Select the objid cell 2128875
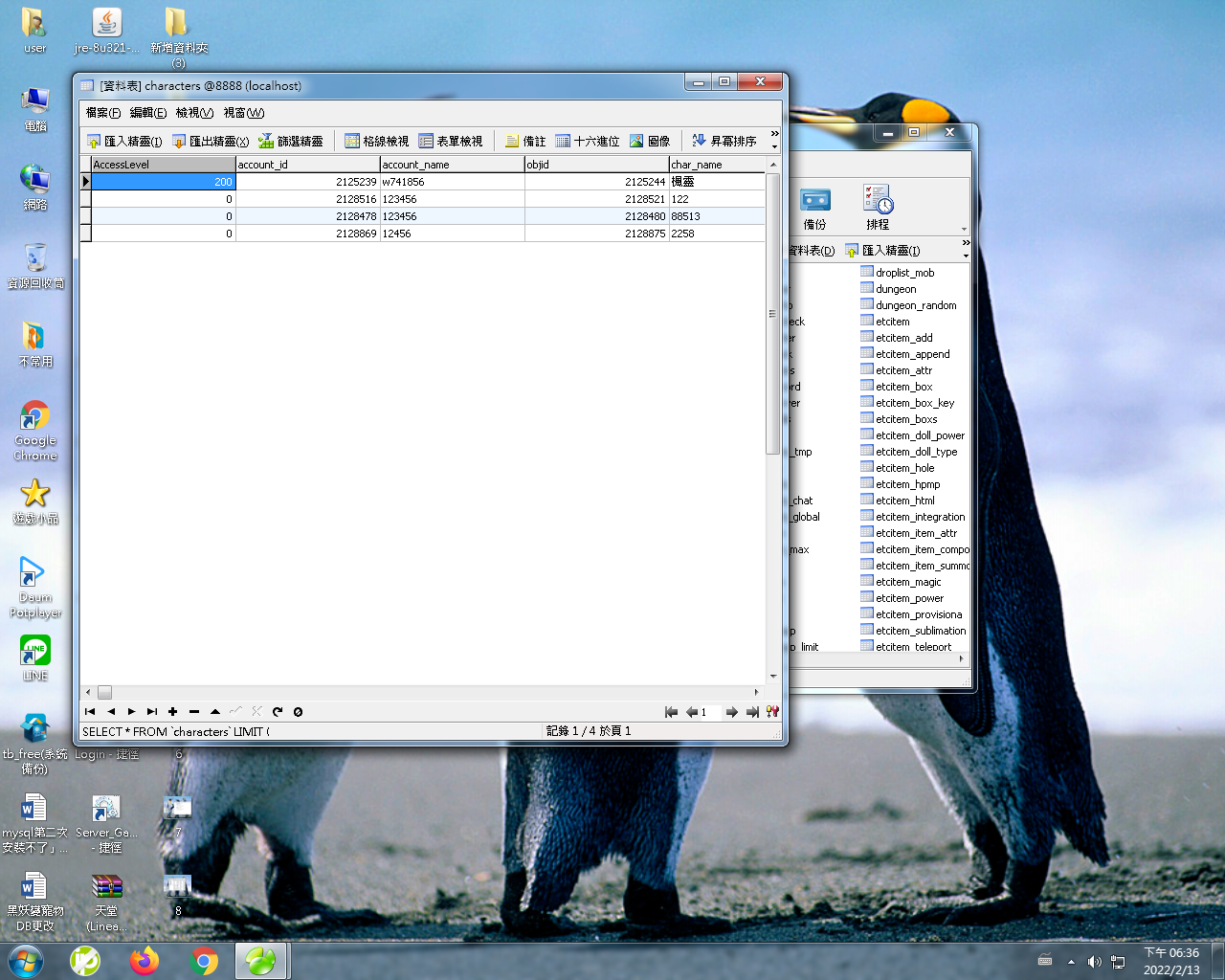Viewport: 1225px width, 980px height. click(596, 234)
